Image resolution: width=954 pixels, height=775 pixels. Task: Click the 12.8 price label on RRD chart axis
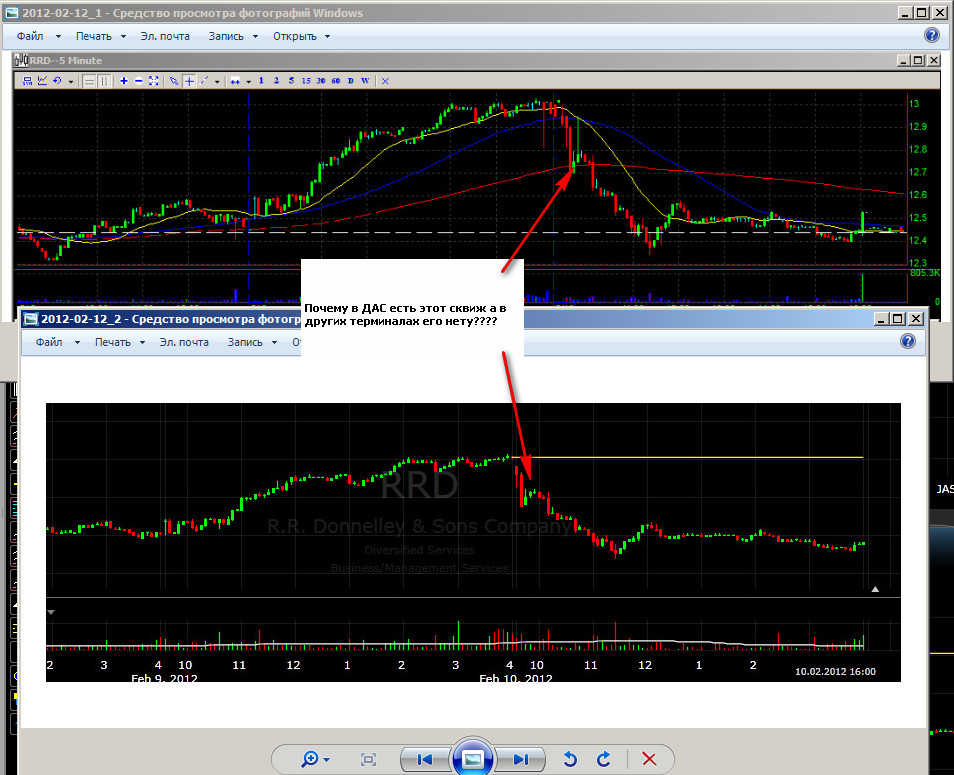click(917, 150)
